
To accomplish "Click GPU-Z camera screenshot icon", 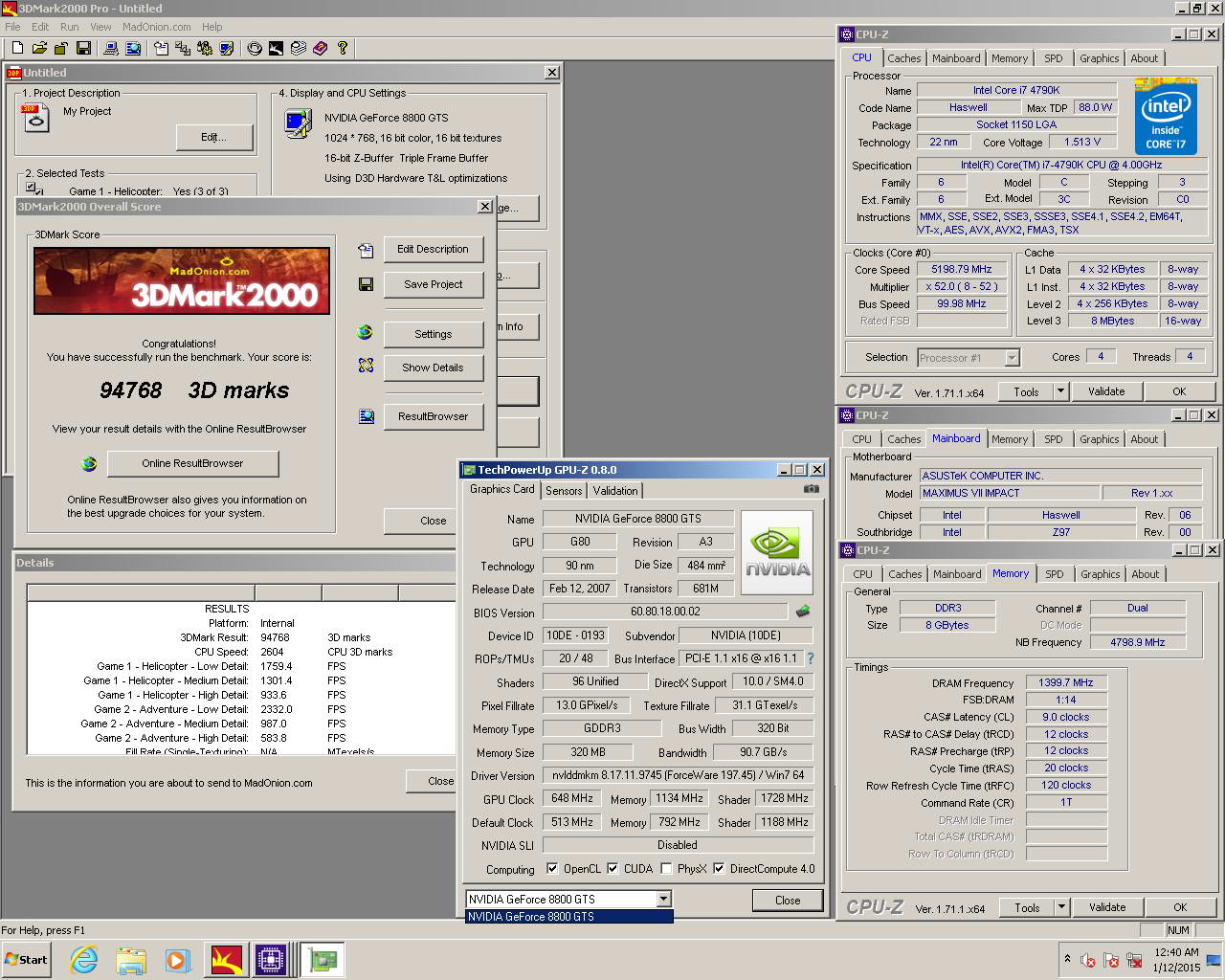I will (812, 488).
